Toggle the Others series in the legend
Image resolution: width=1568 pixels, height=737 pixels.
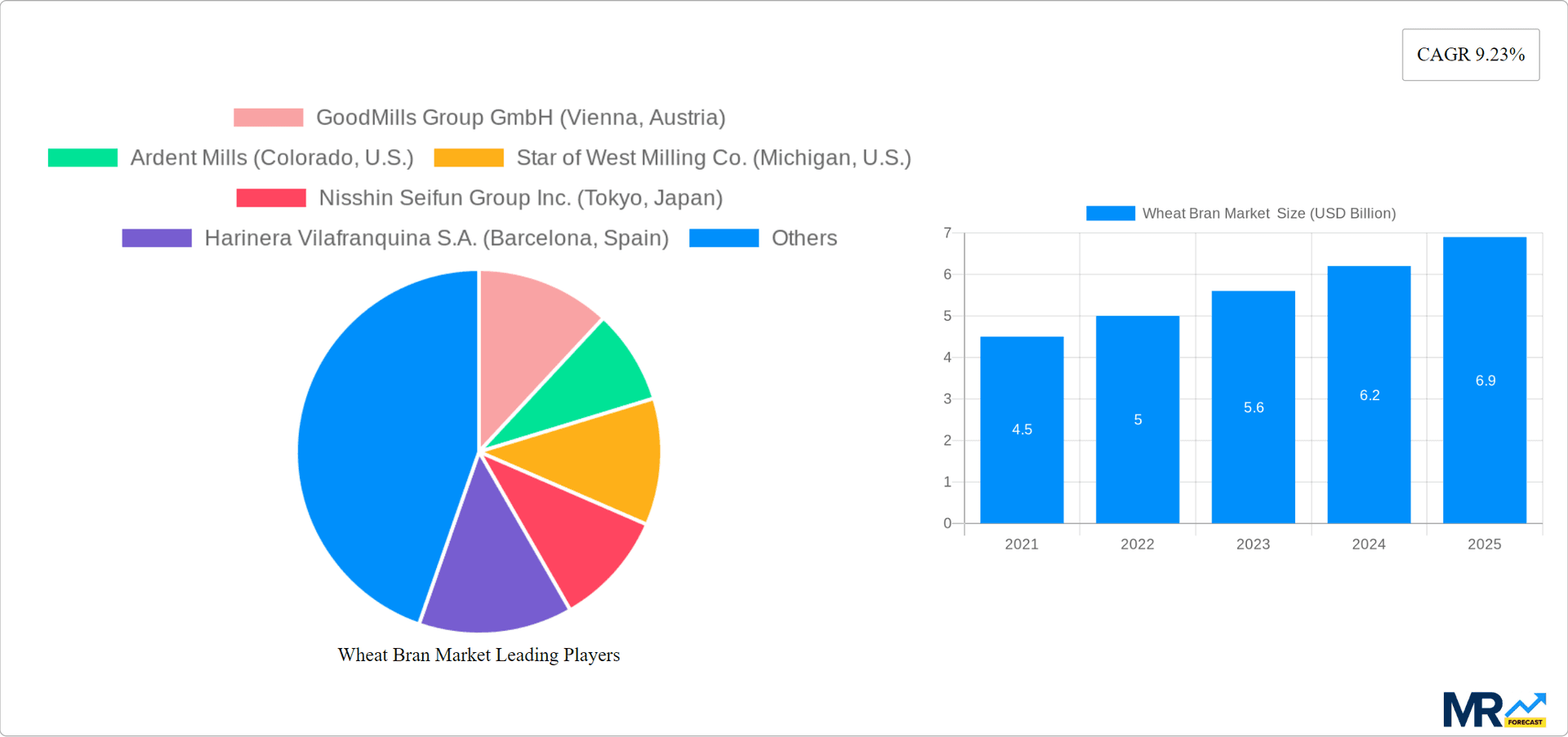(x=804, y=238)
